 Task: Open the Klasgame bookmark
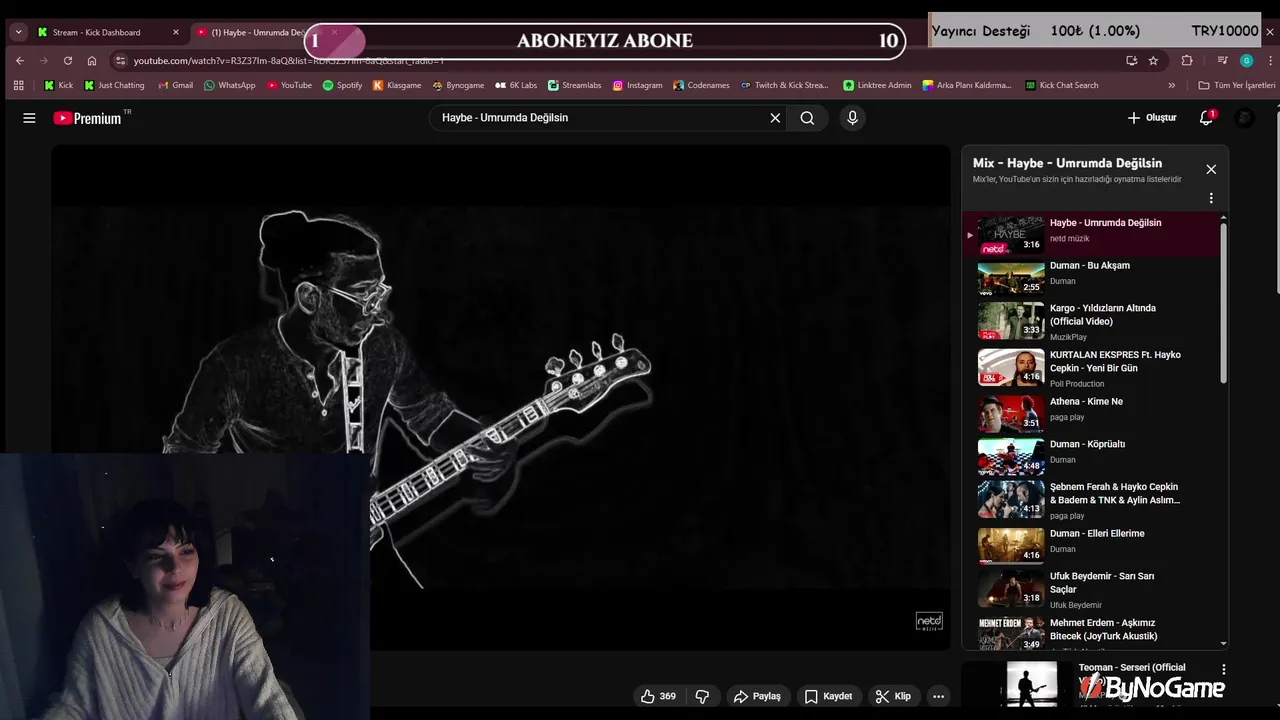click(x=398, y=85)
